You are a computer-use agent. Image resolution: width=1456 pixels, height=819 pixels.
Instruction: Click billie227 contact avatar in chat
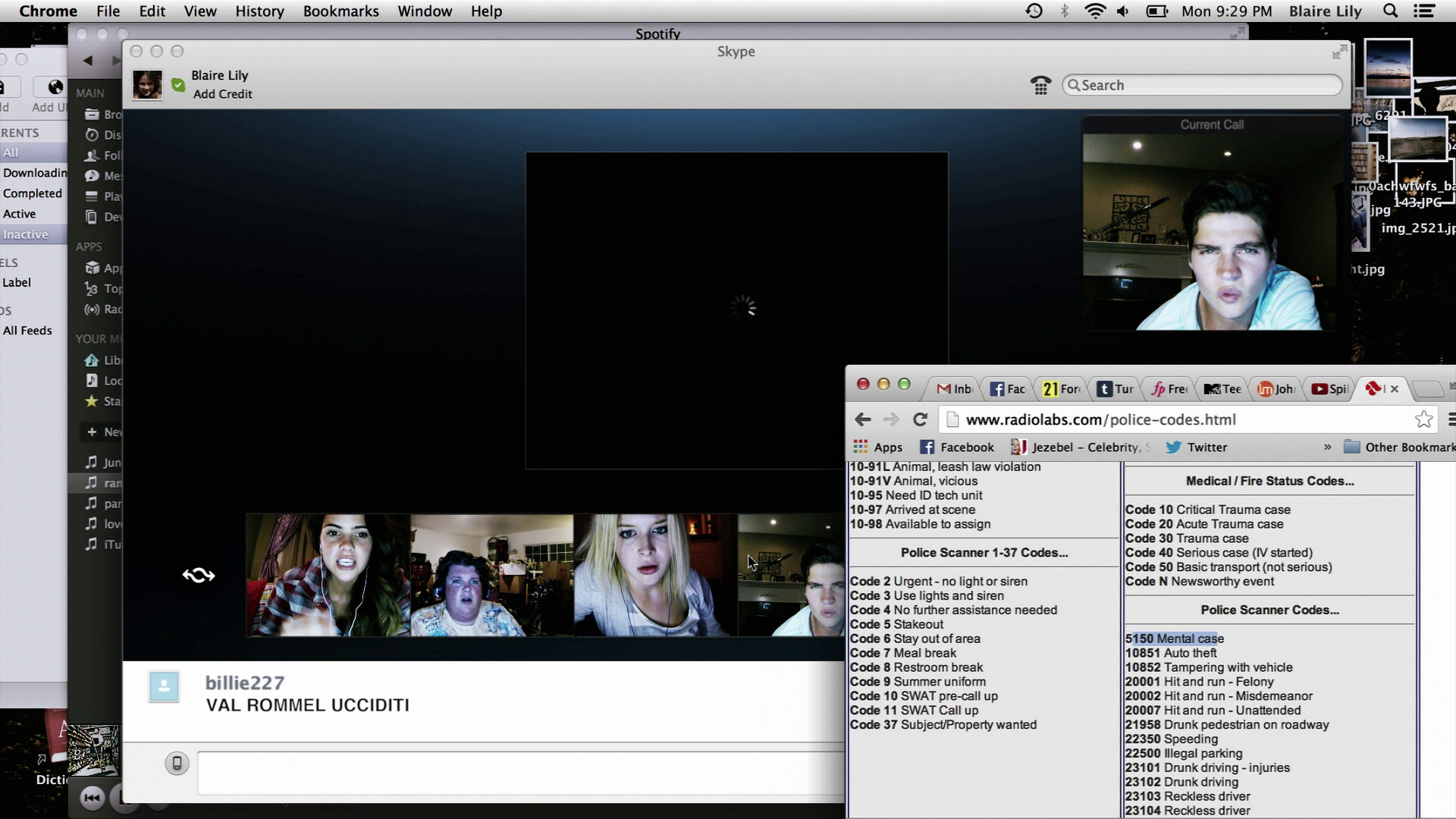tap(164, 686)
